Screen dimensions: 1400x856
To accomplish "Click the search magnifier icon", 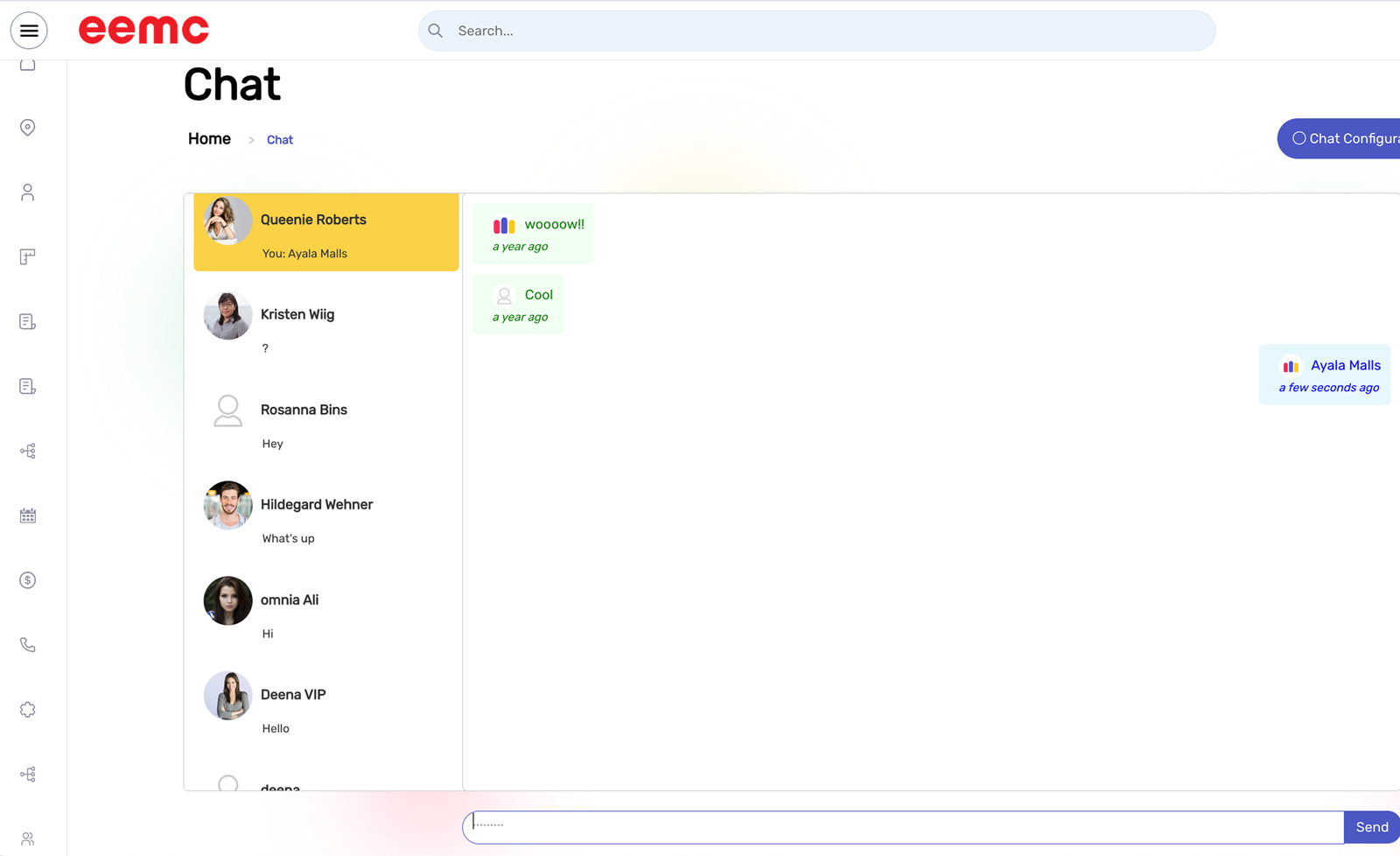I will tap(436, 31).
